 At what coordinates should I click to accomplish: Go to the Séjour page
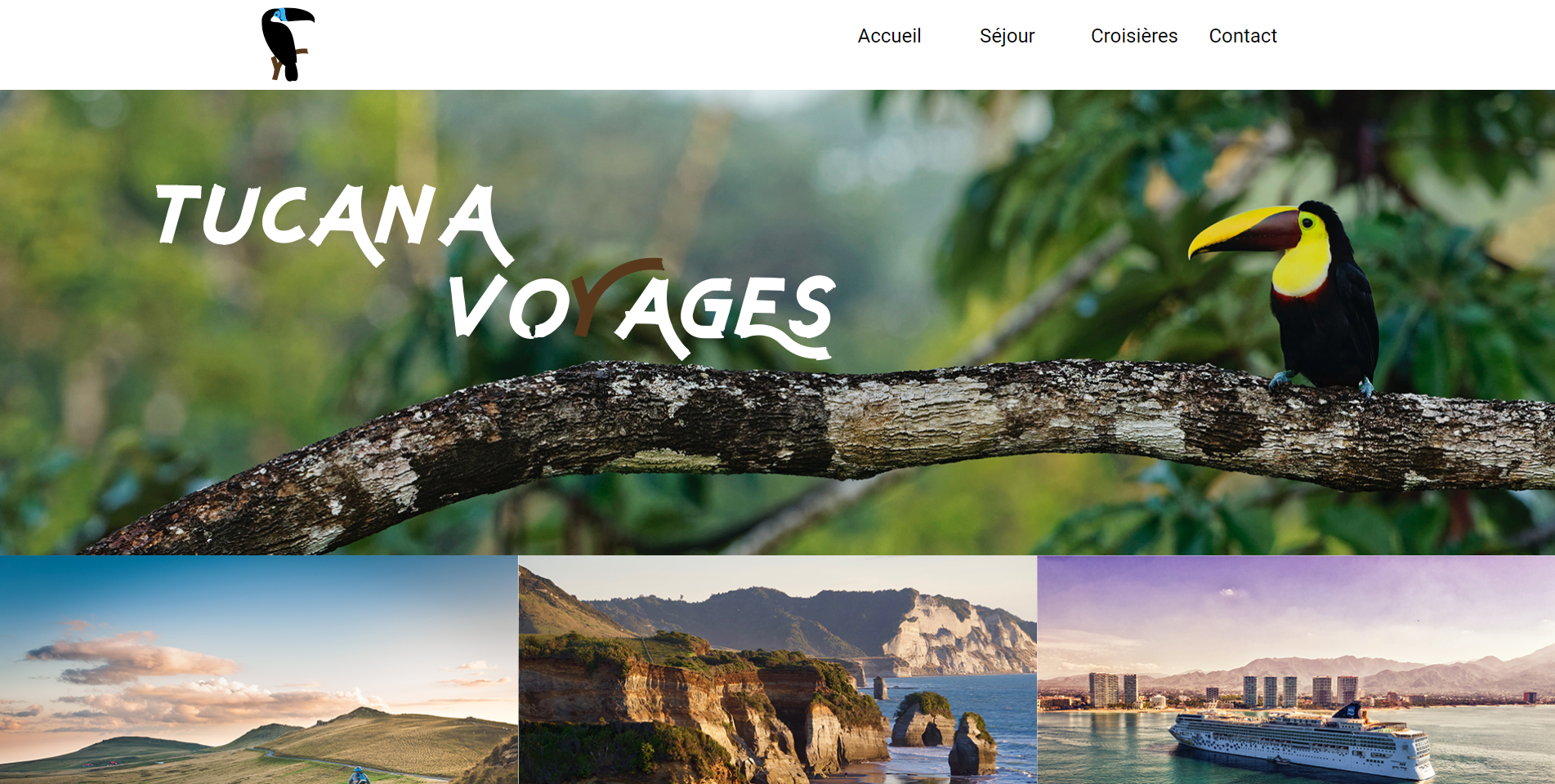click(1007, 36)
